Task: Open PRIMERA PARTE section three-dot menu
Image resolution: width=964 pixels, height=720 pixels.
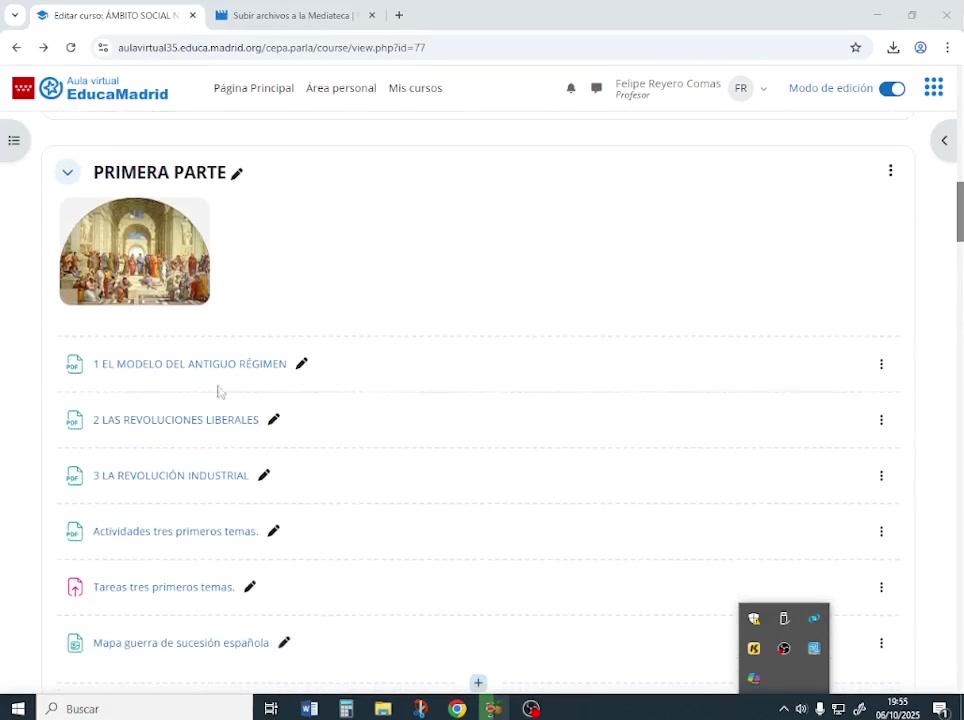Action: coord(890,170)
